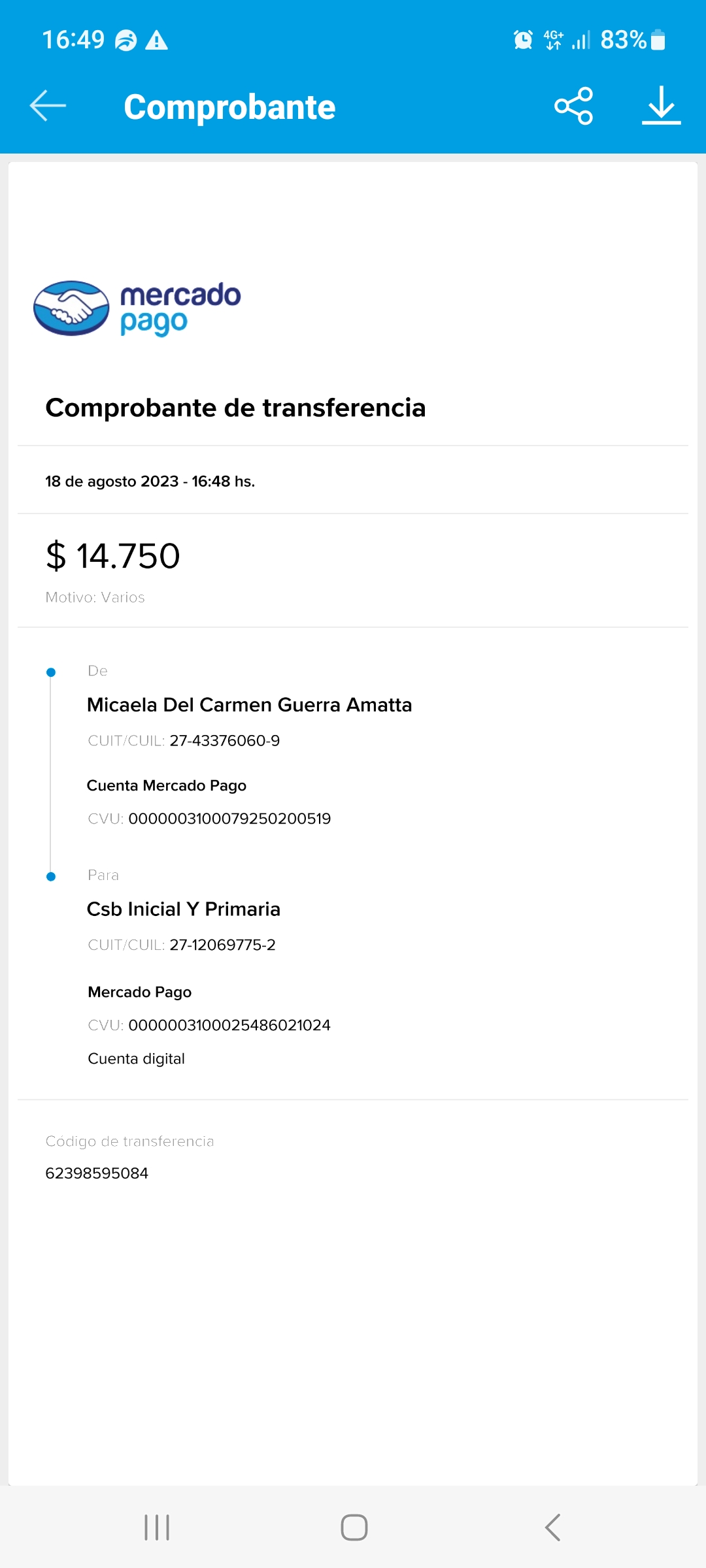The height and width of the screenshot is (1568, 706).
Task: Download the receipt
Action: (661, 106)
